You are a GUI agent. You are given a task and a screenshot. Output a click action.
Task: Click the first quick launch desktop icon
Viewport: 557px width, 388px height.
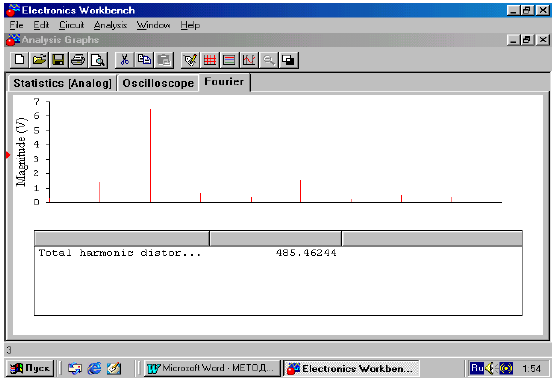pyautogui.click(x=75, y=368)
